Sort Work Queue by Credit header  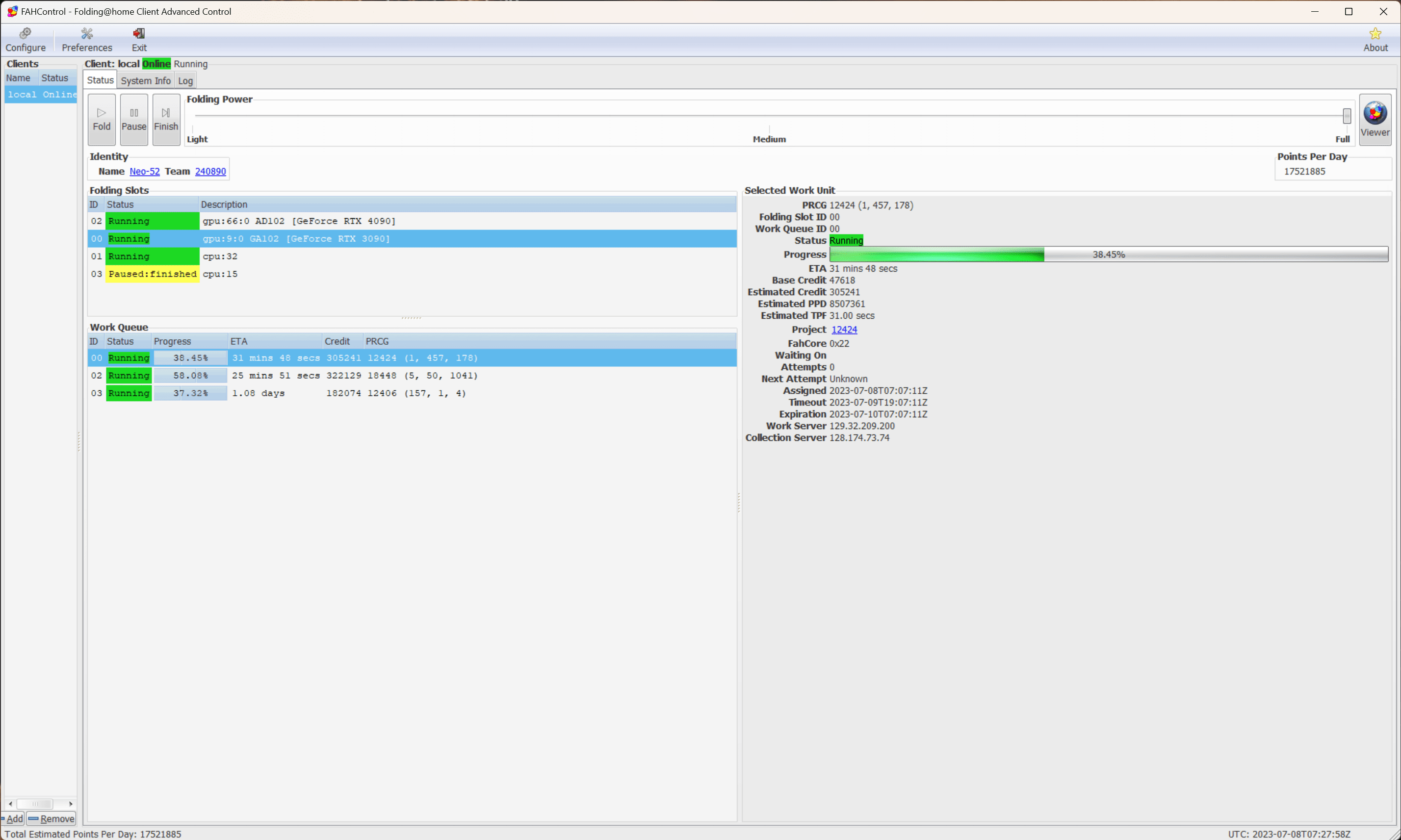[x=342, y=341]
